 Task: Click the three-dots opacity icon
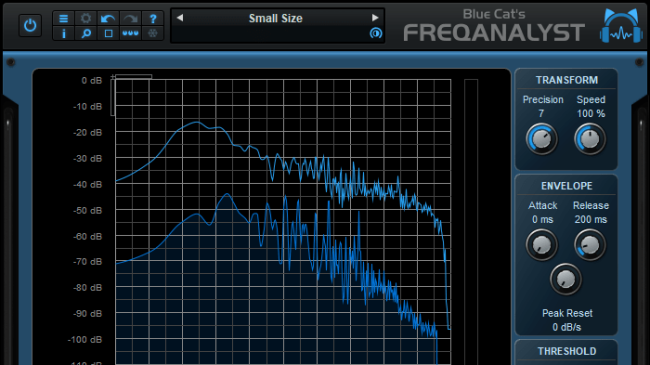click(x=131, y=34)
